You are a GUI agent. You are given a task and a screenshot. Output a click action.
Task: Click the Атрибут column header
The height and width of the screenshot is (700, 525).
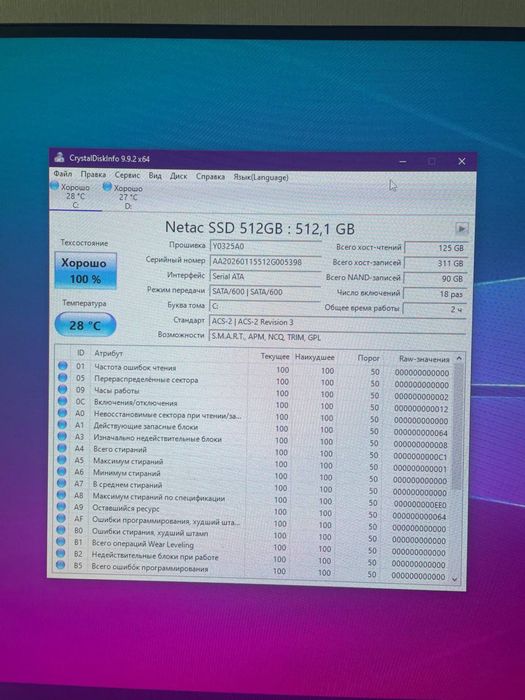pos(108,353)
